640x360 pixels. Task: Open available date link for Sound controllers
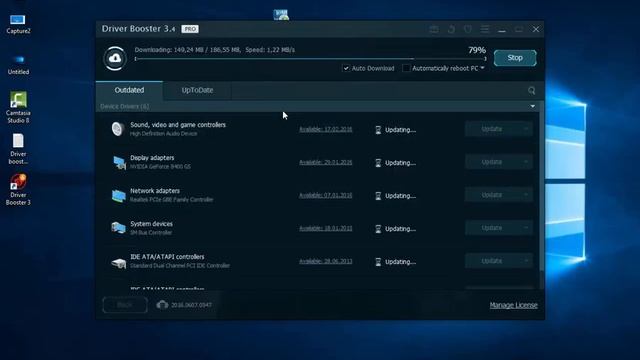tap(325, 129)
